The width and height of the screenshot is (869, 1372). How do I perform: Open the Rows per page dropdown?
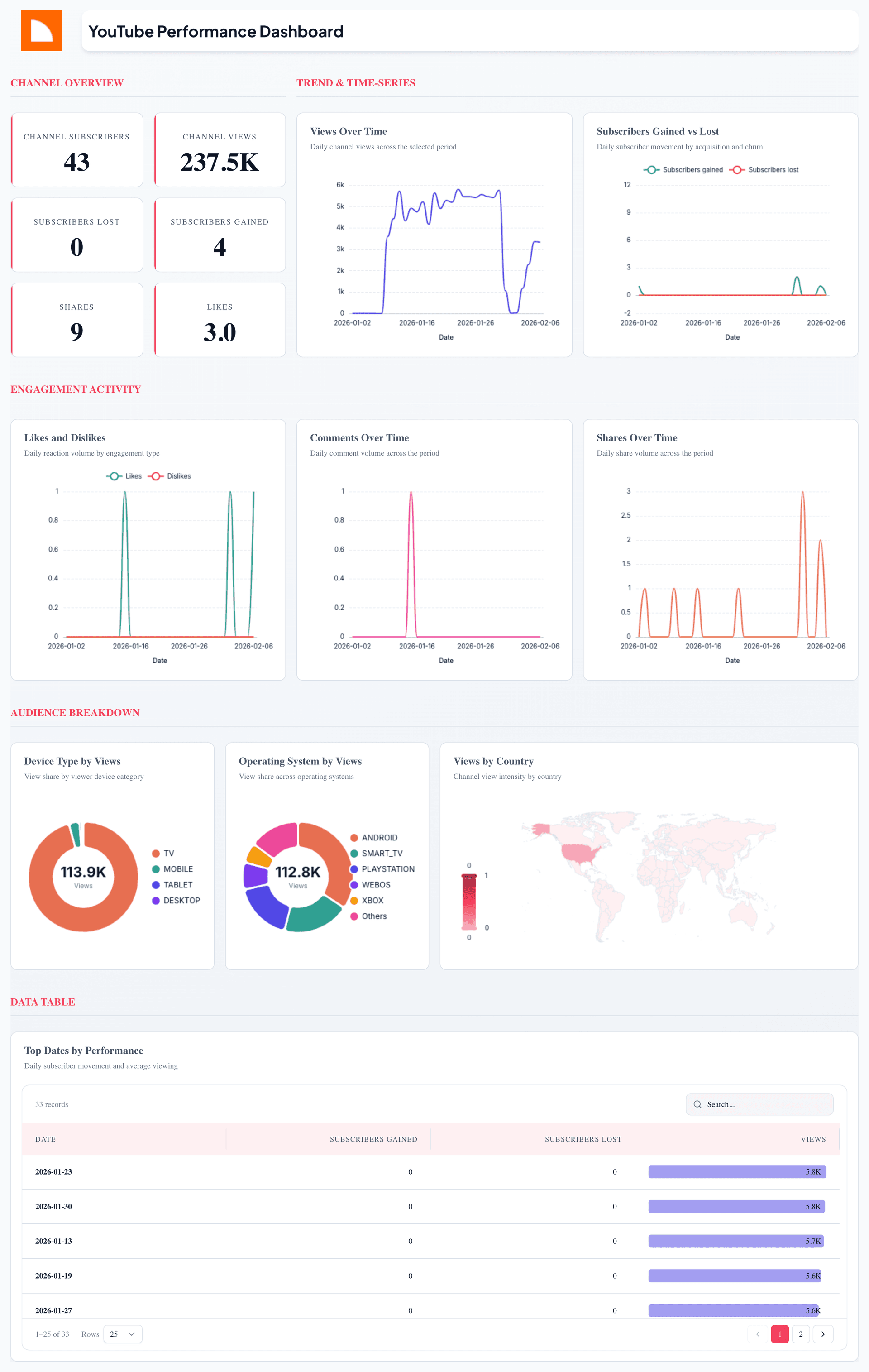pyautogui.click(x=123, y=1334)
